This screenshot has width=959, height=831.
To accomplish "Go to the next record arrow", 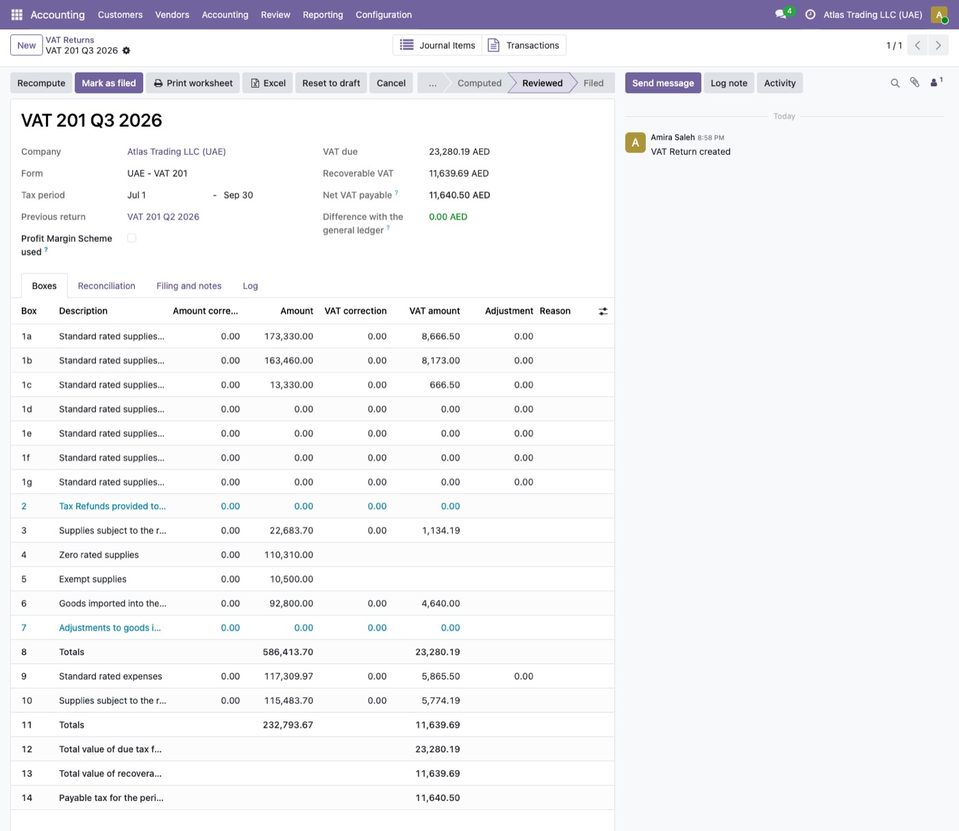I will coord(938,45).
